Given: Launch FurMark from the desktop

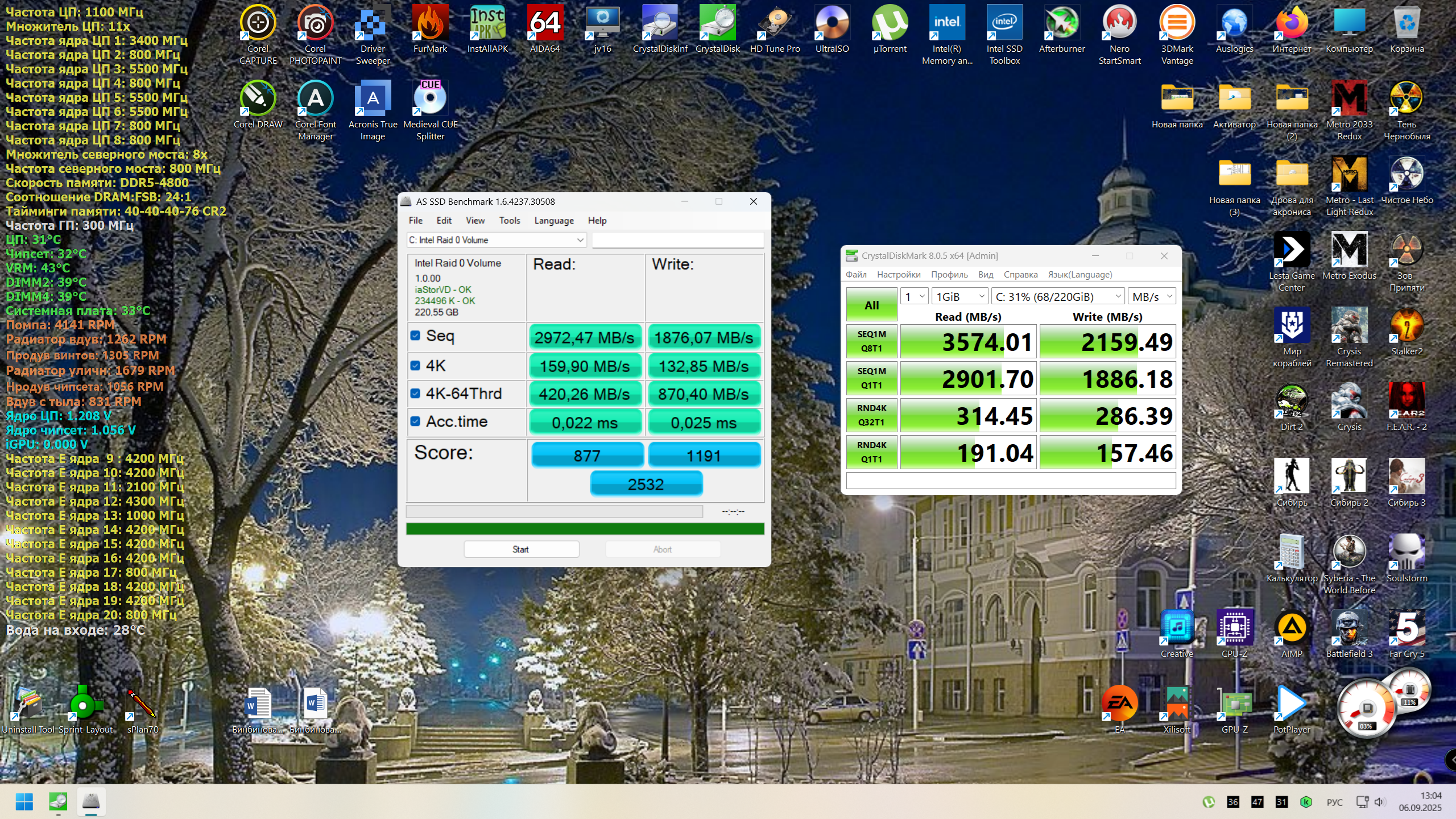Looking at the screenshot, I should (x=430, y=24).
